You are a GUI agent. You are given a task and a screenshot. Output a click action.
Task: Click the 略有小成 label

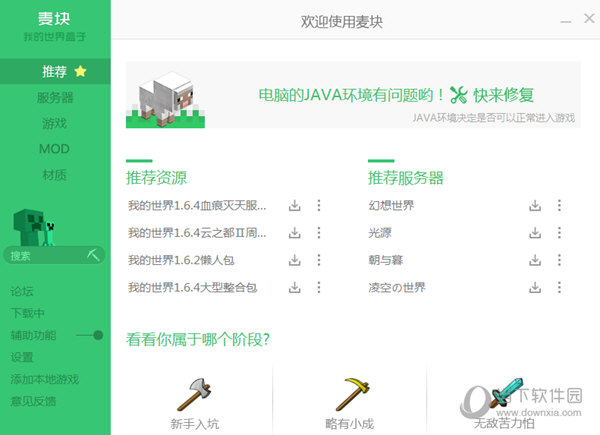[x=349, y=424]
